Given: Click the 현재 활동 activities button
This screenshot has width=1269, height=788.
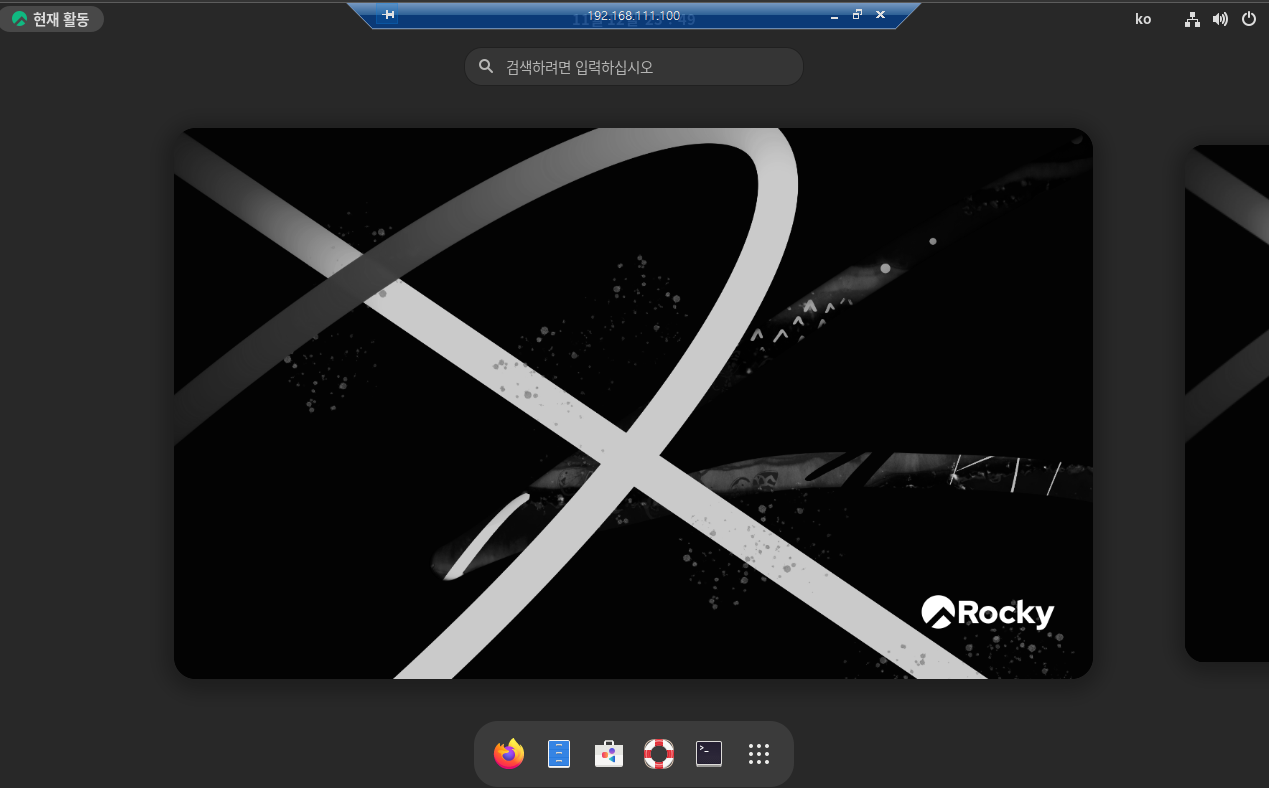Looking at the screenshot, I should pyautogui.click(x=52, y=19).
